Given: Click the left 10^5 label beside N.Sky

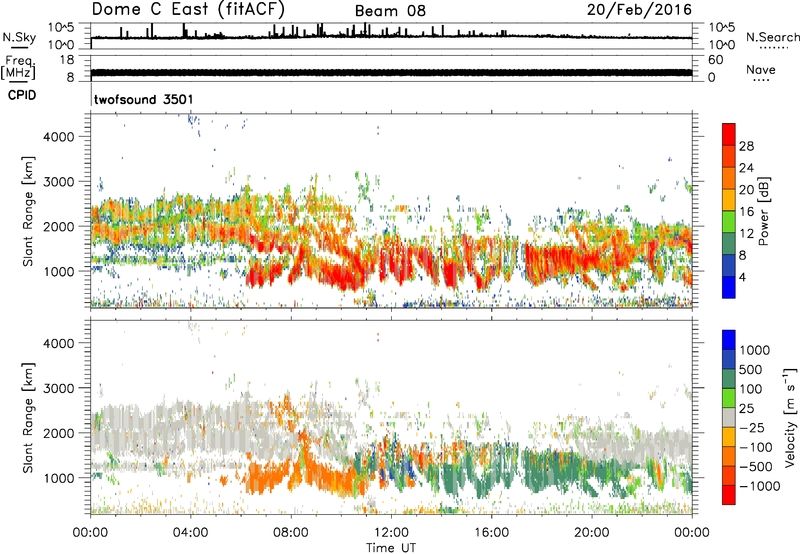Looking at the screenshot, I should 61,27.
